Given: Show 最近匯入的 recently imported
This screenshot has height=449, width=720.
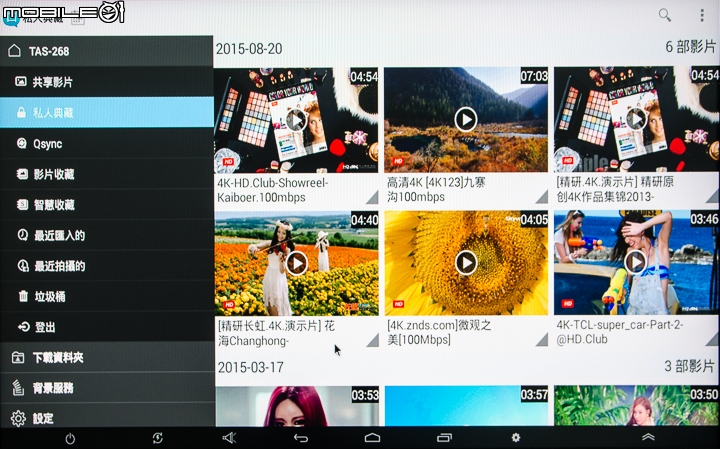Looking at the screenshot, I should pos(107,236).
